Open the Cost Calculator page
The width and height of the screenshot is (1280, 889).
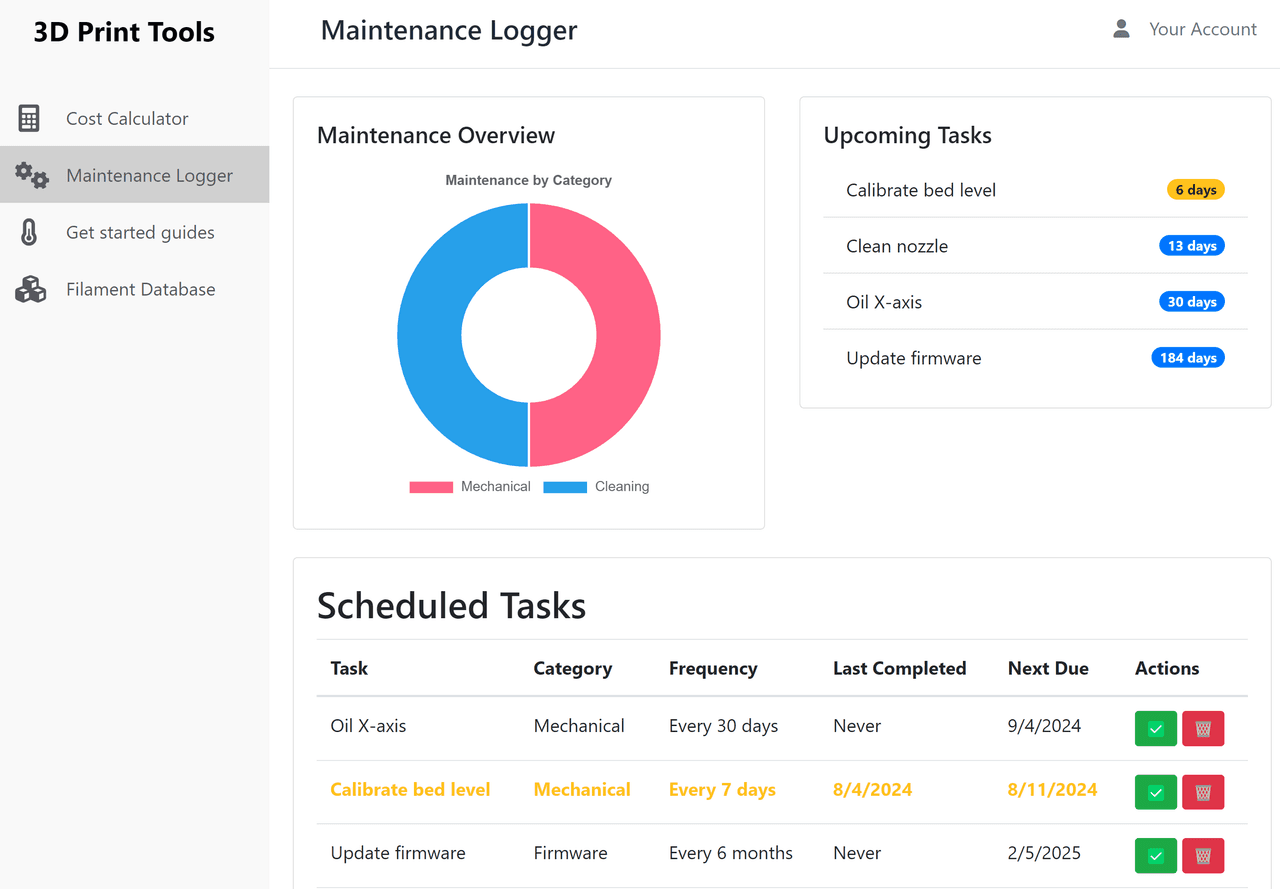click(x=127, y=118)
